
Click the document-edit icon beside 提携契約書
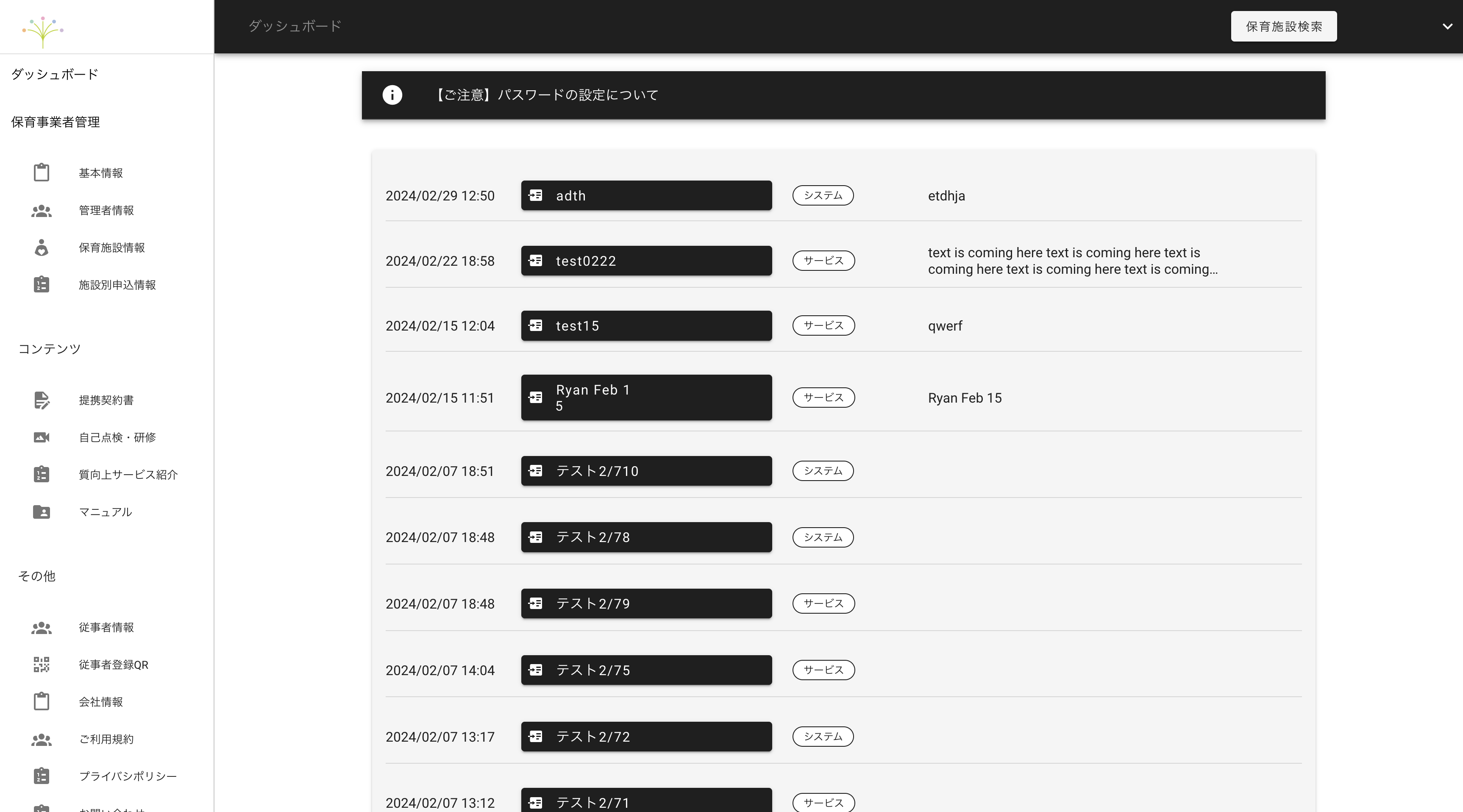point(42,400)
